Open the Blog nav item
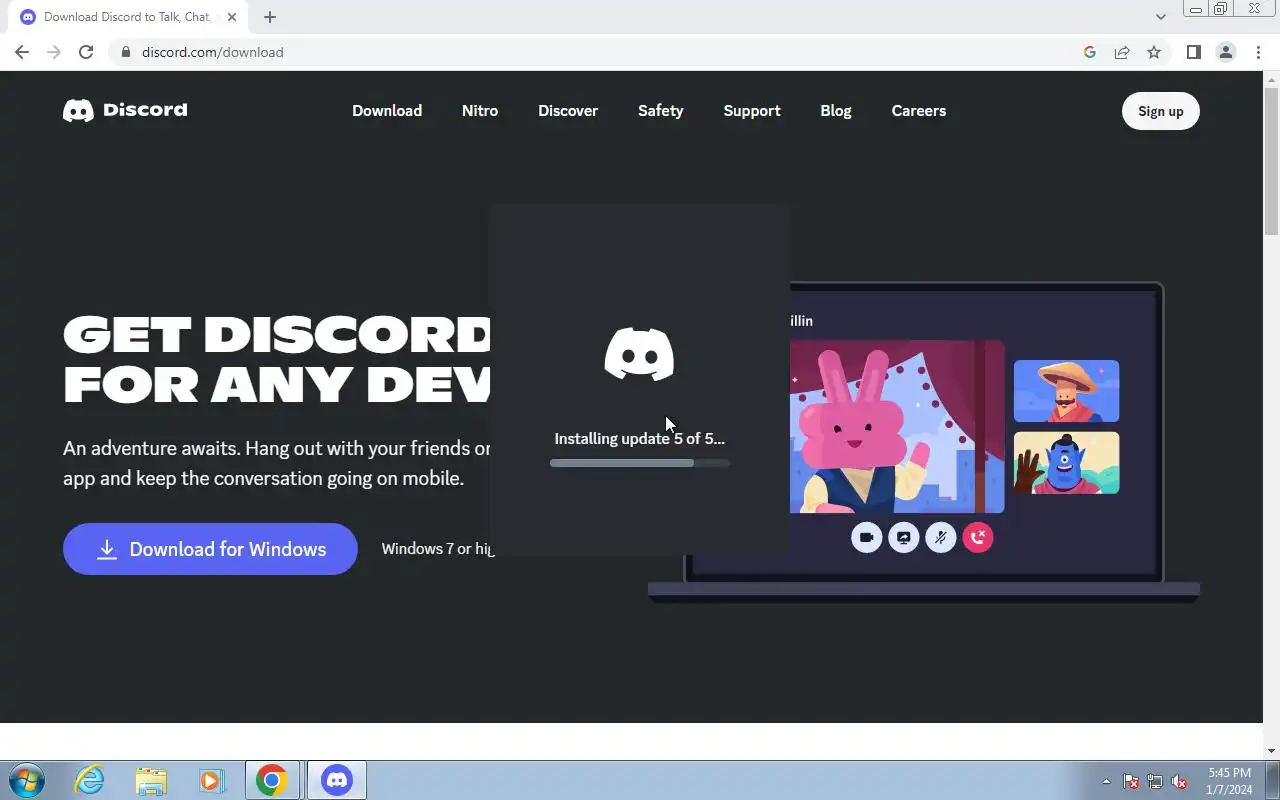Viewport: 1280px width, 800px height. coord(836,111)
